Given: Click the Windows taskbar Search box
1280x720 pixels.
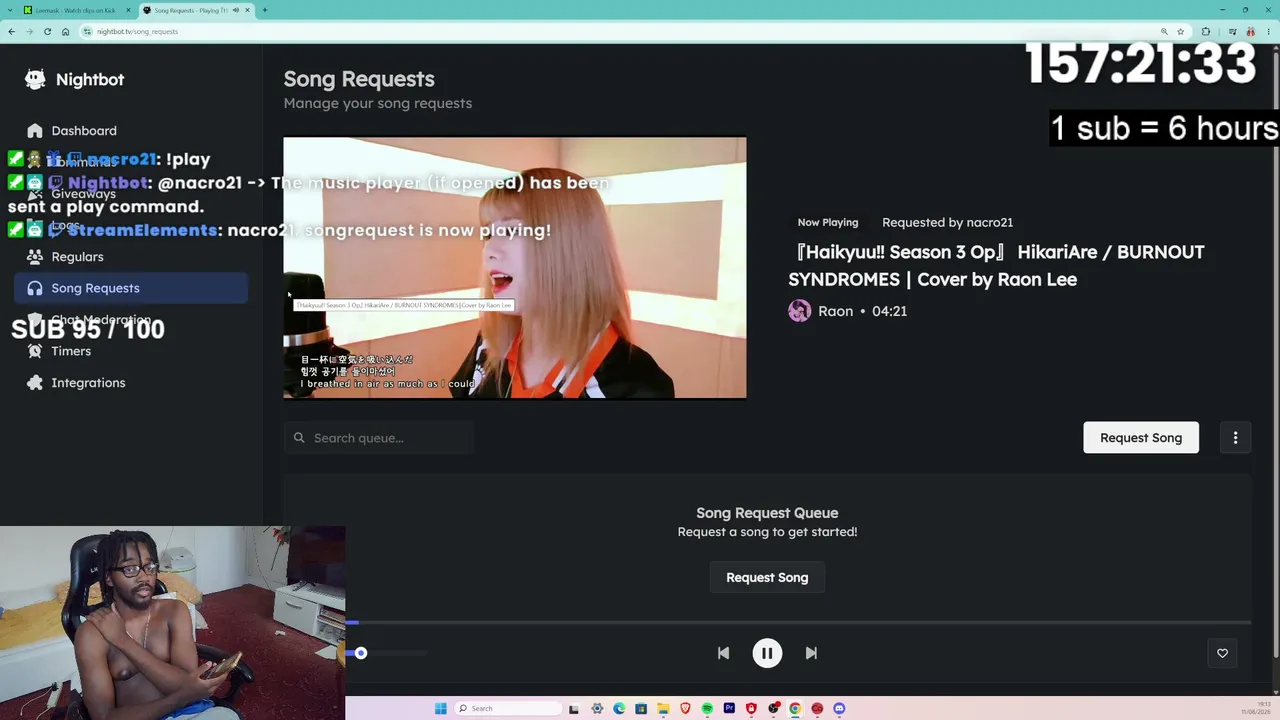Looking at the screenshot, I should (x=508, y=709).
